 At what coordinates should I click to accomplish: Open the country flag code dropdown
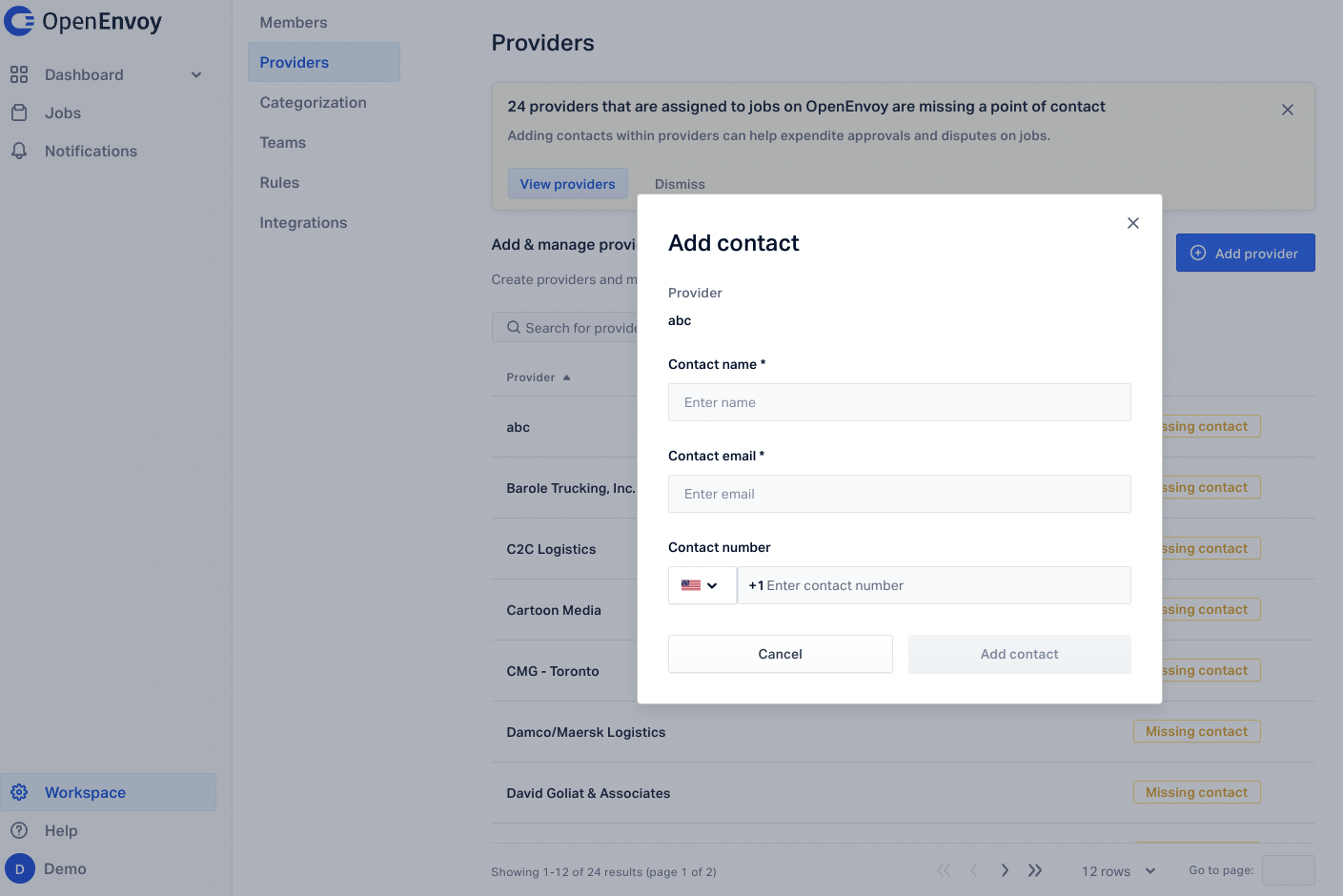pos(702,585)
